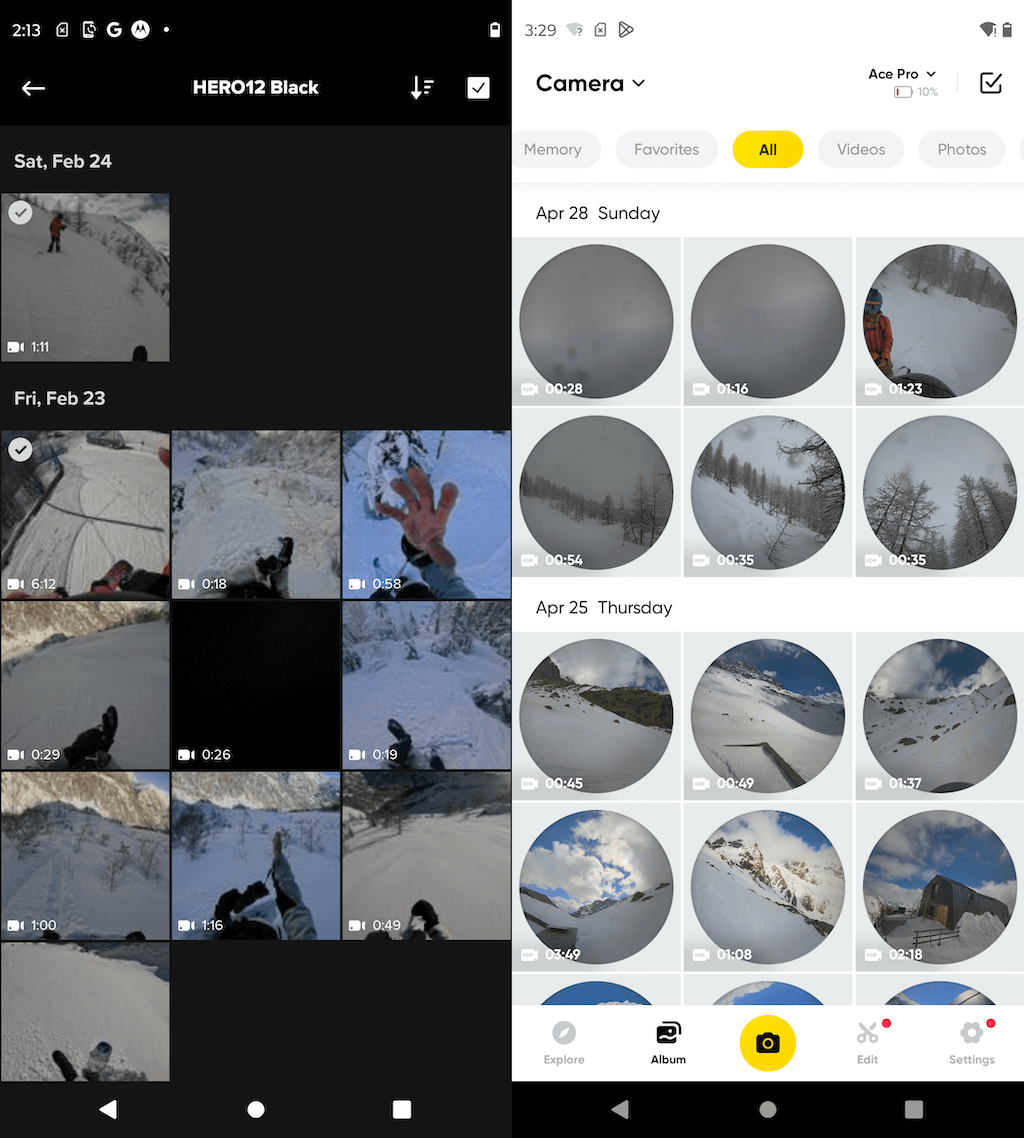Image resolution: width=1024 pixels, height=1138 pixels.
Task: Tap the Google icon in left status bar
Action: point(114,30)
